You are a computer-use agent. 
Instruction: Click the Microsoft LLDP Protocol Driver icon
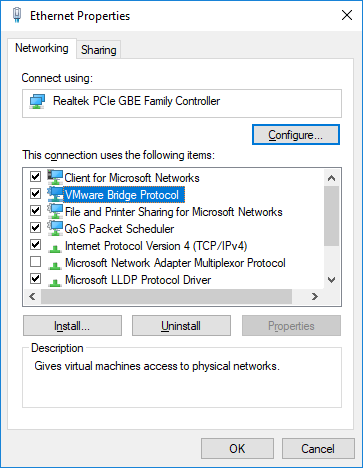pos(55,282)
